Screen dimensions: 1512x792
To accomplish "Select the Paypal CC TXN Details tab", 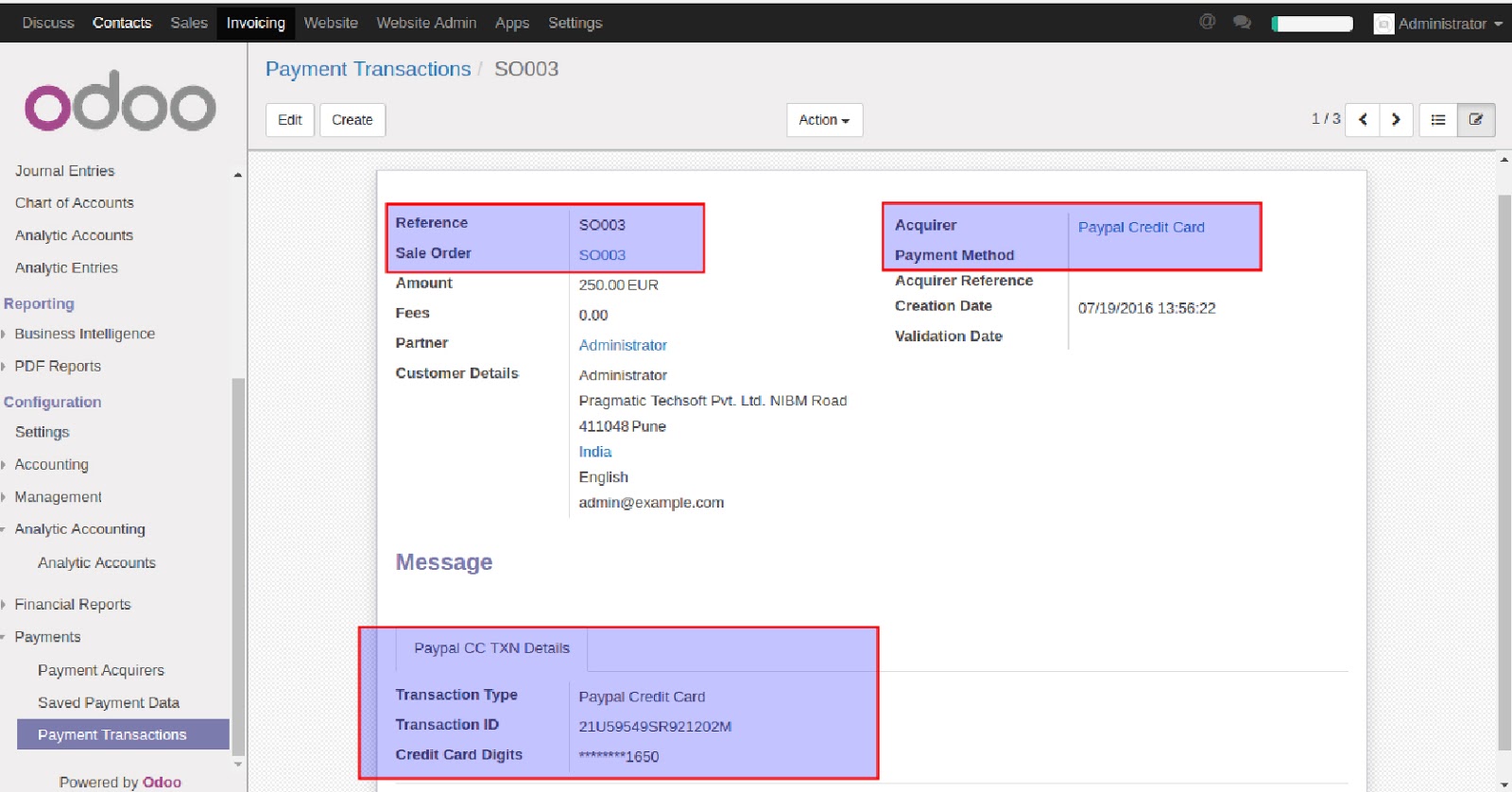I will (491, 648).
